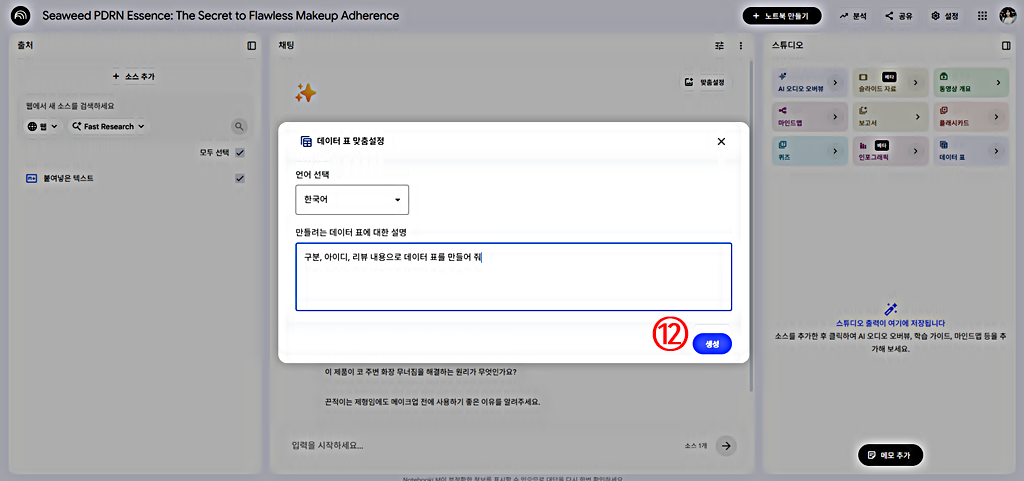Expand 마인드맵 customize arrow

[x=835, y=117]
